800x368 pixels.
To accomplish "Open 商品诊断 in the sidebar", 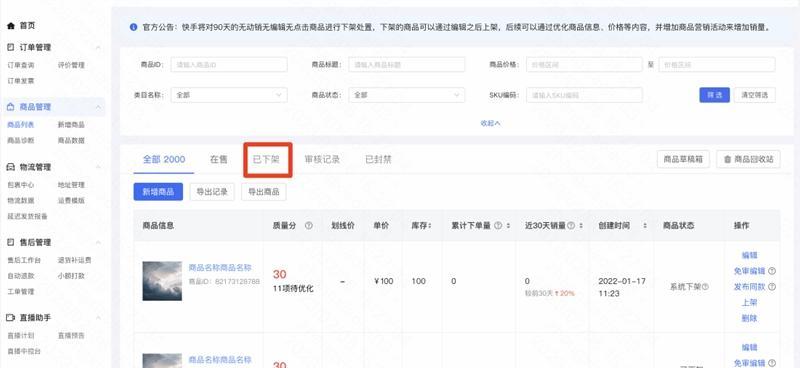I will pos(20,140).
